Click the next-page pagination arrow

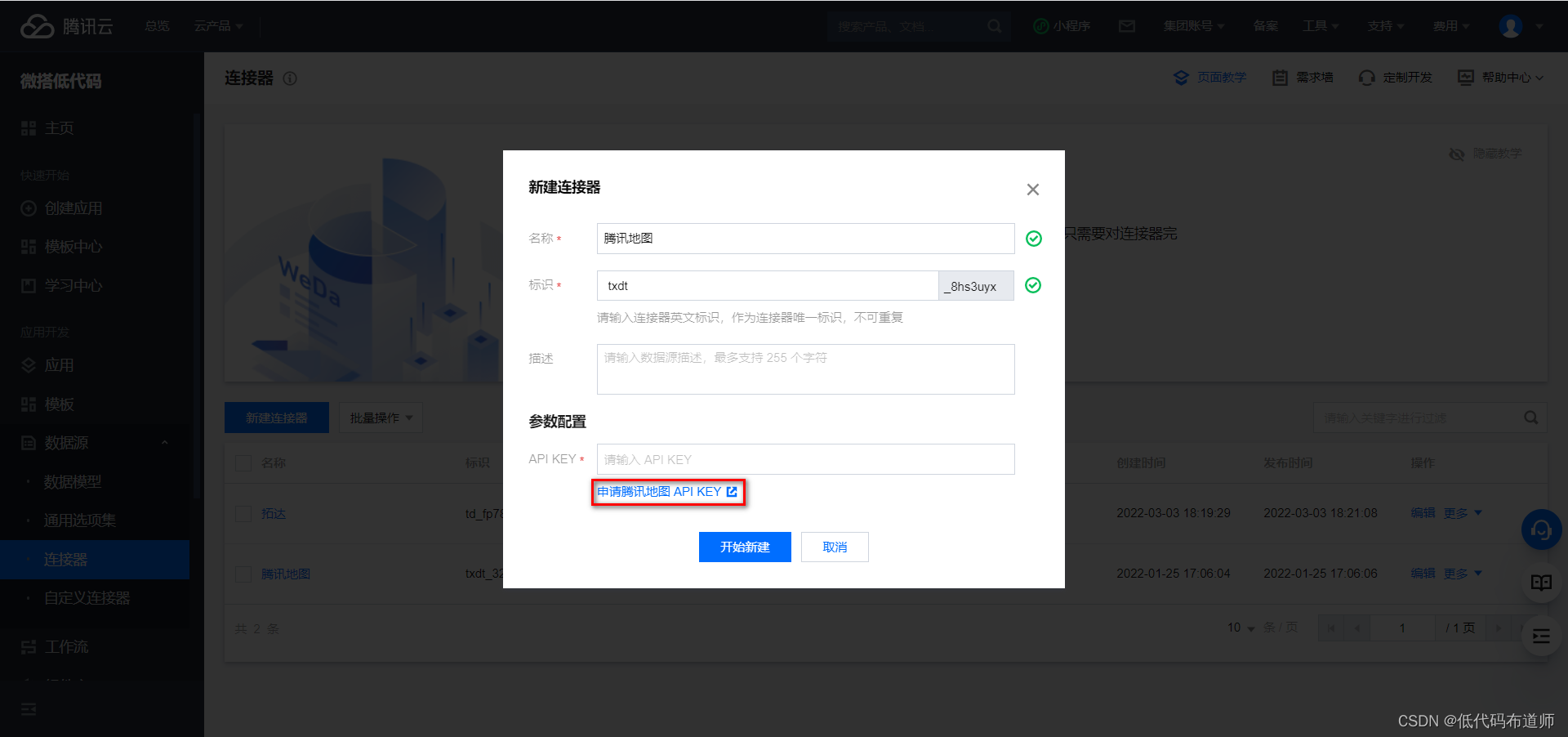coord(1498,628)
